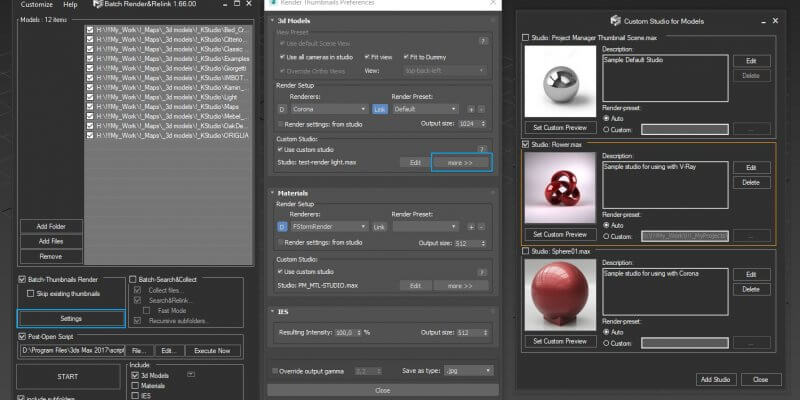Screen dimensions: 800x400
Task: Add a render preset with plus in 3d Models
Action: 471,109
